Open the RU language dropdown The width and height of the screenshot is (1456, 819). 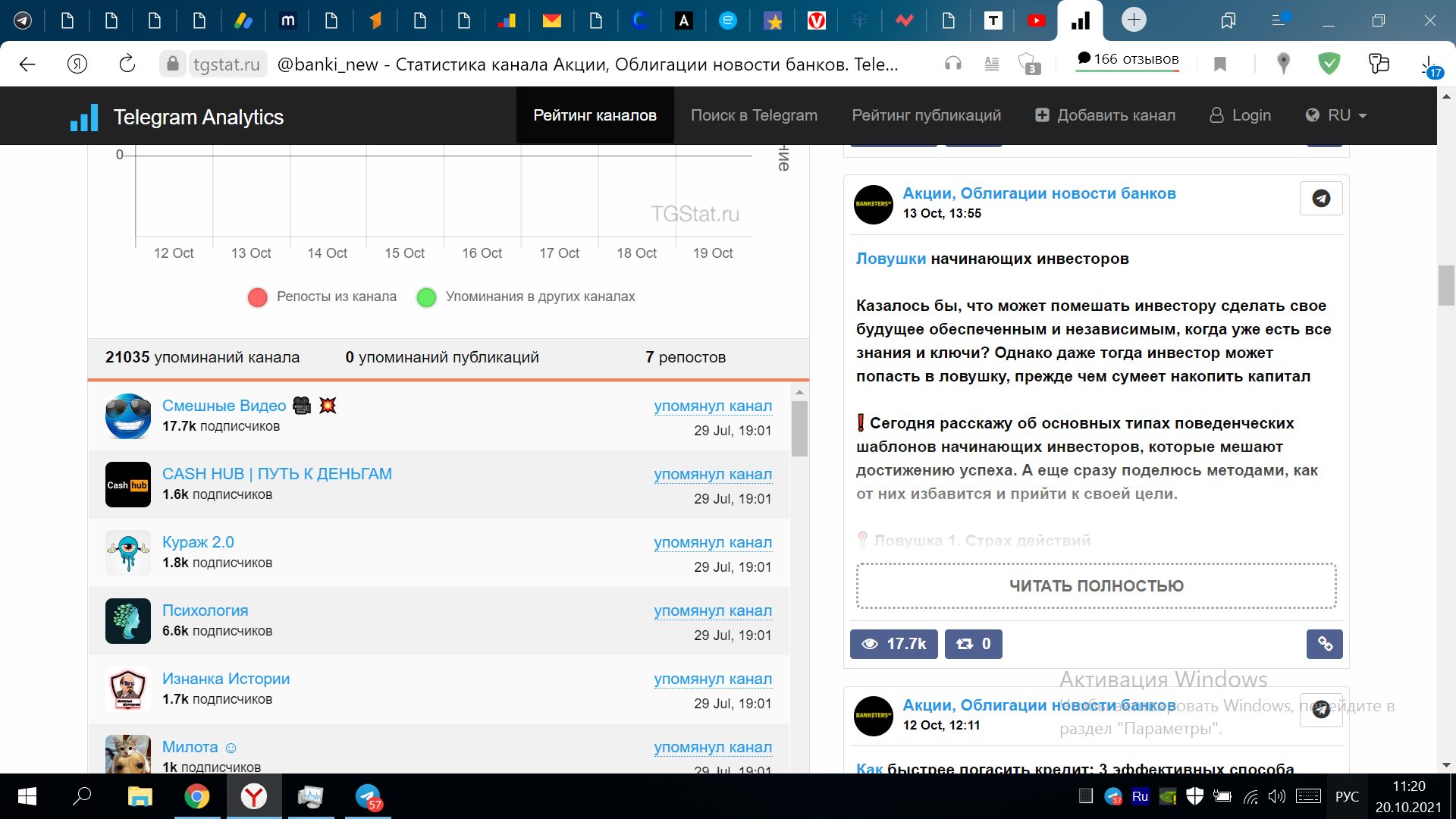[1336, 115]
